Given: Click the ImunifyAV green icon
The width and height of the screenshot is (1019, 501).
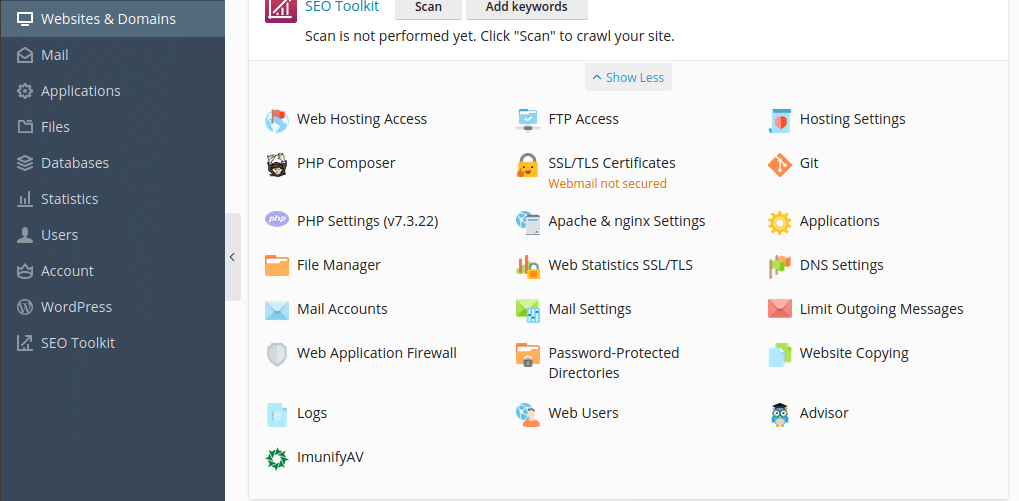Looking at the screenshot, I should [x=277, y=458].
